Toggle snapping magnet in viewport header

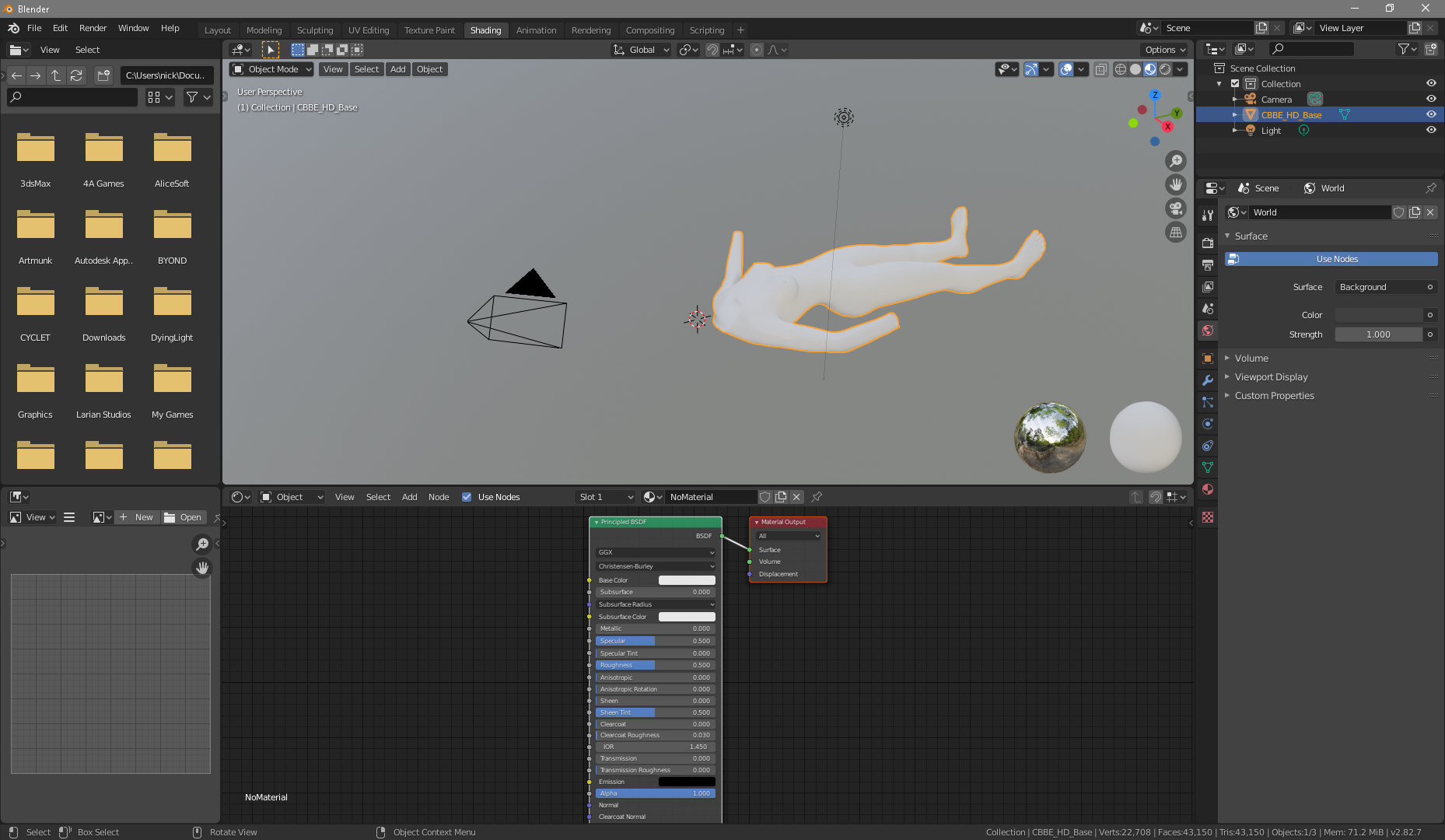tap(712, 50)
